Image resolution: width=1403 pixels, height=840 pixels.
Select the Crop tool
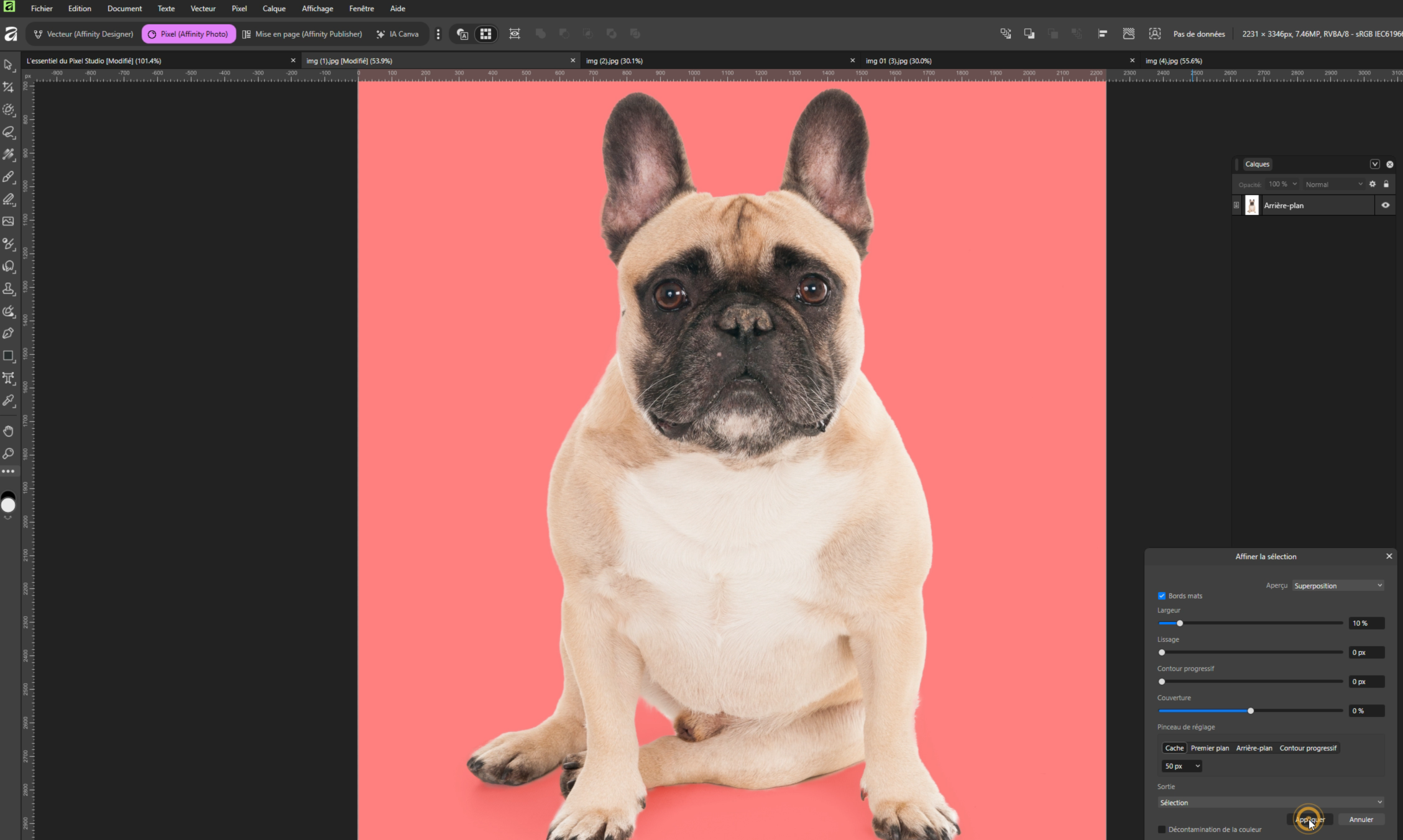(x=8, y=88)
